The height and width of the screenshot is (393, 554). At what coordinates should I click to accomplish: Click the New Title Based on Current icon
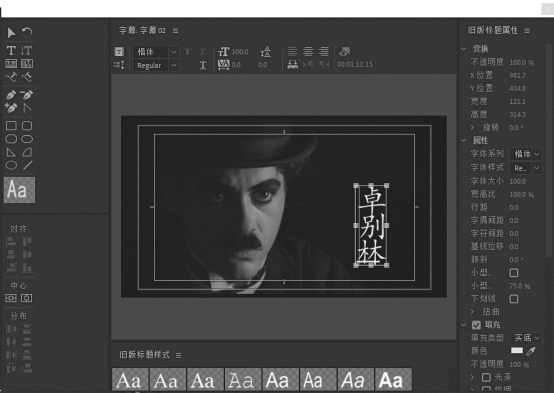119,52
